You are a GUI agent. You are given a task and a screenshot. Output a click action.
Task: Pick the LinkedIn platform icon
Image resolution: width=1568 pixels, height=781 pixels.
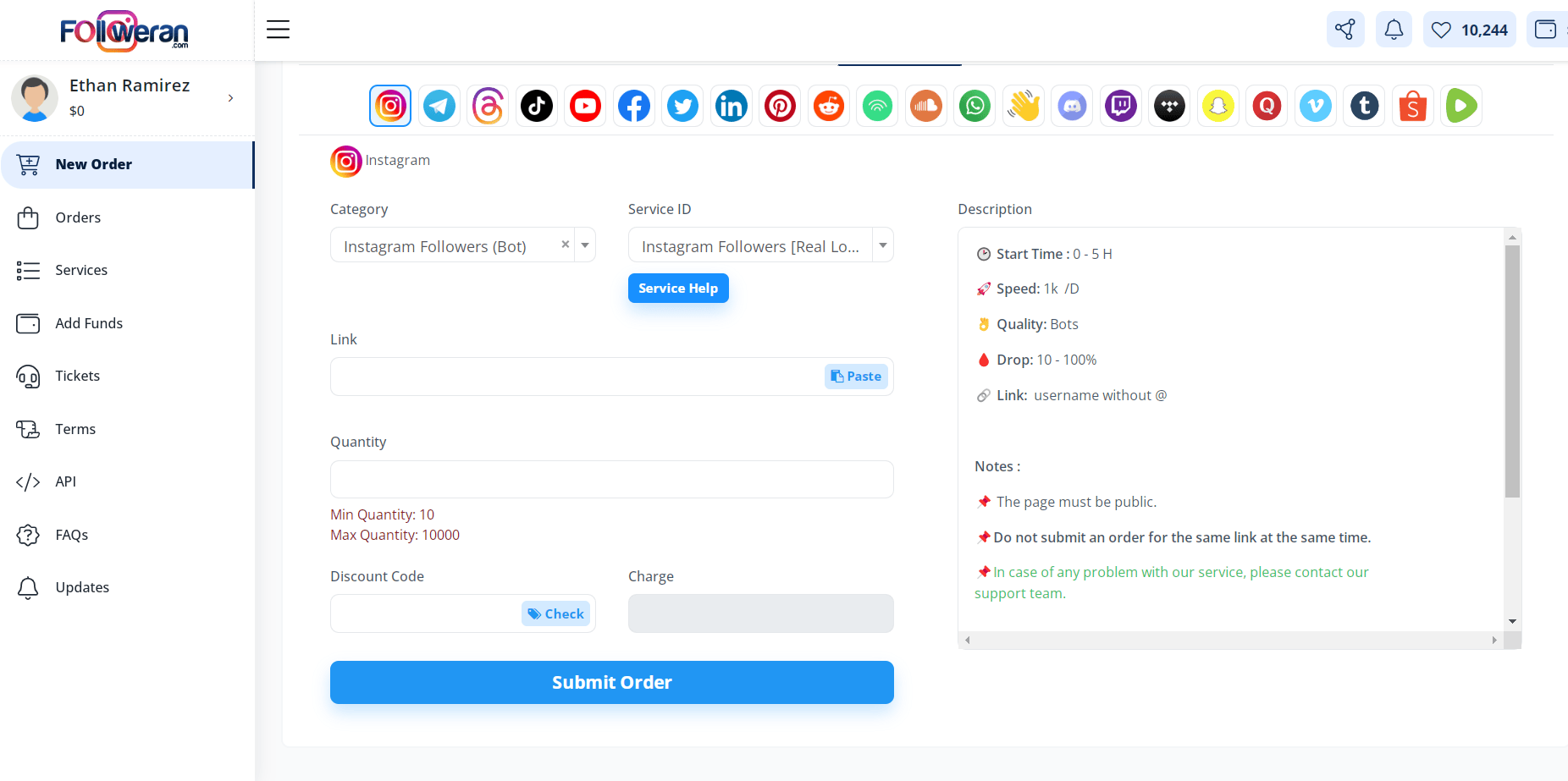[732, 106]
